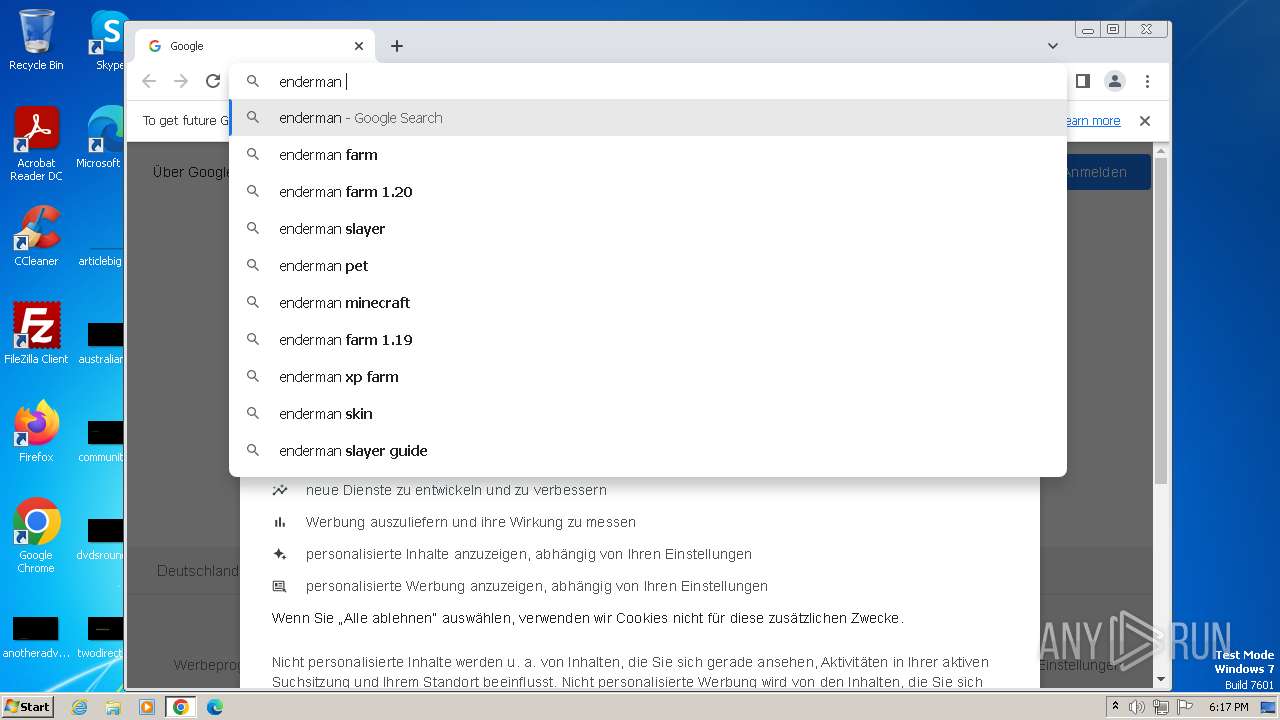Open Windows Media Player in taskbar
This screenshot has height=720, width=1280.
click(x=146, y=707)
